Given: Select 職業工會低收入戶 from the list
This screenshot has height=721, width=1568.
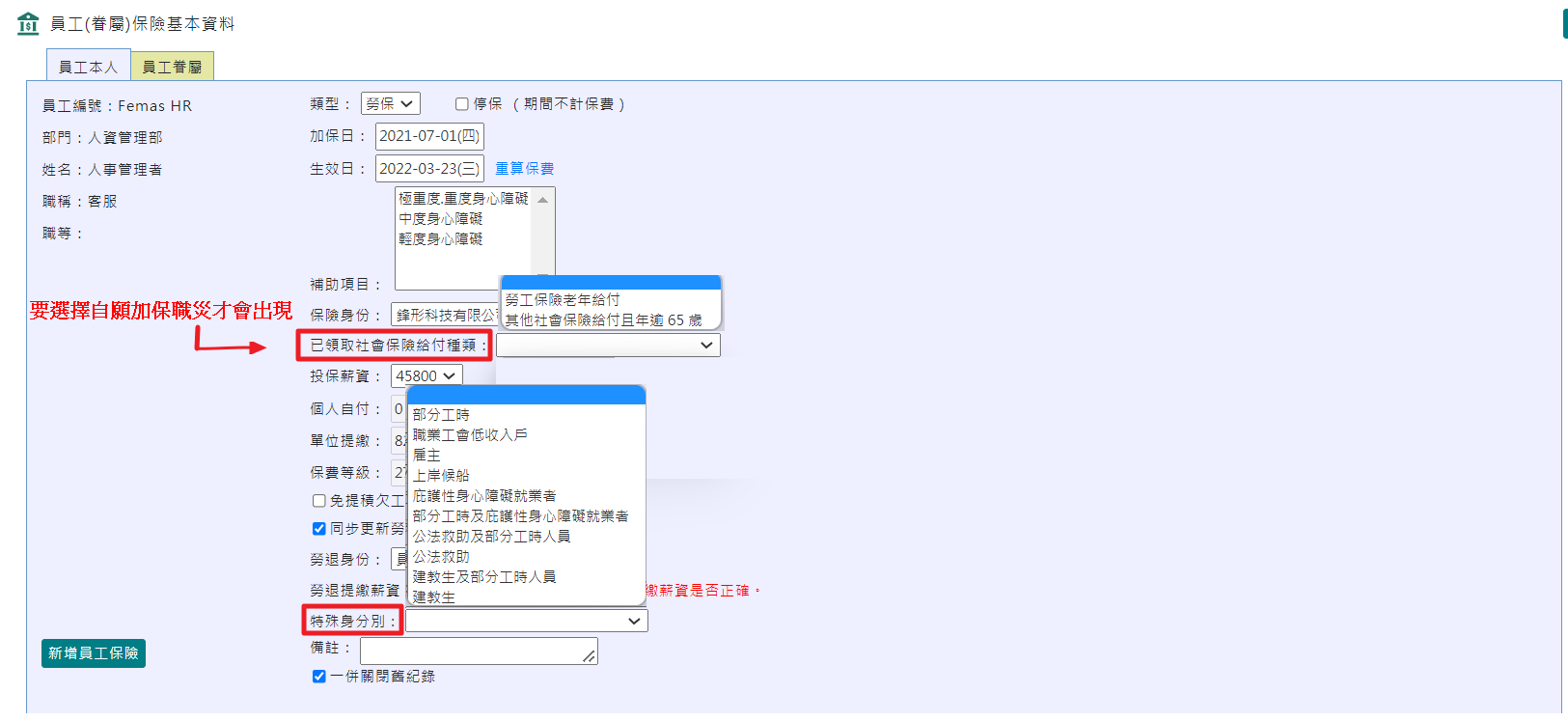Looking at the screenshot, I should (x=470, y=435).
